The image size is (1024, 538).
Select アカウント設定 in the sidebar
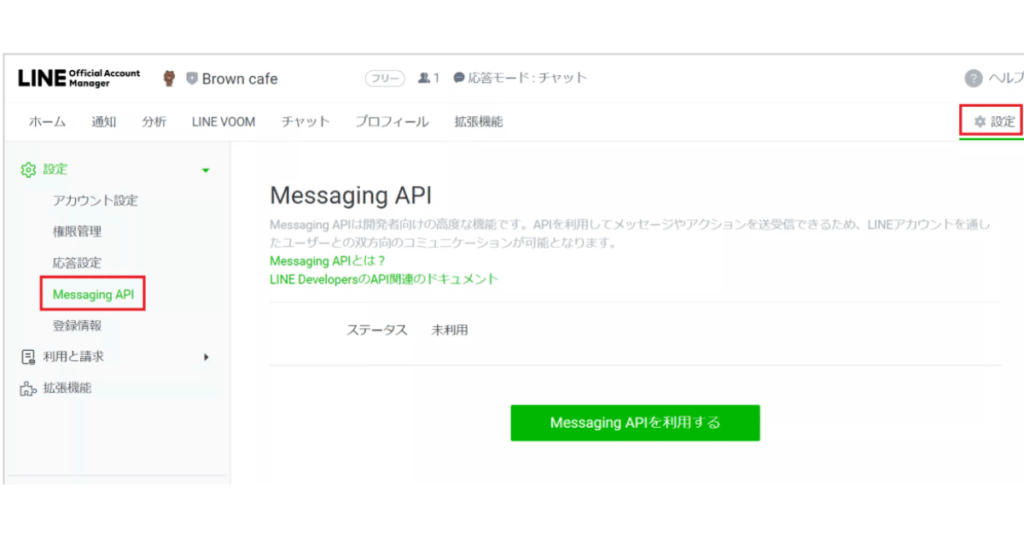coord(95,200)
